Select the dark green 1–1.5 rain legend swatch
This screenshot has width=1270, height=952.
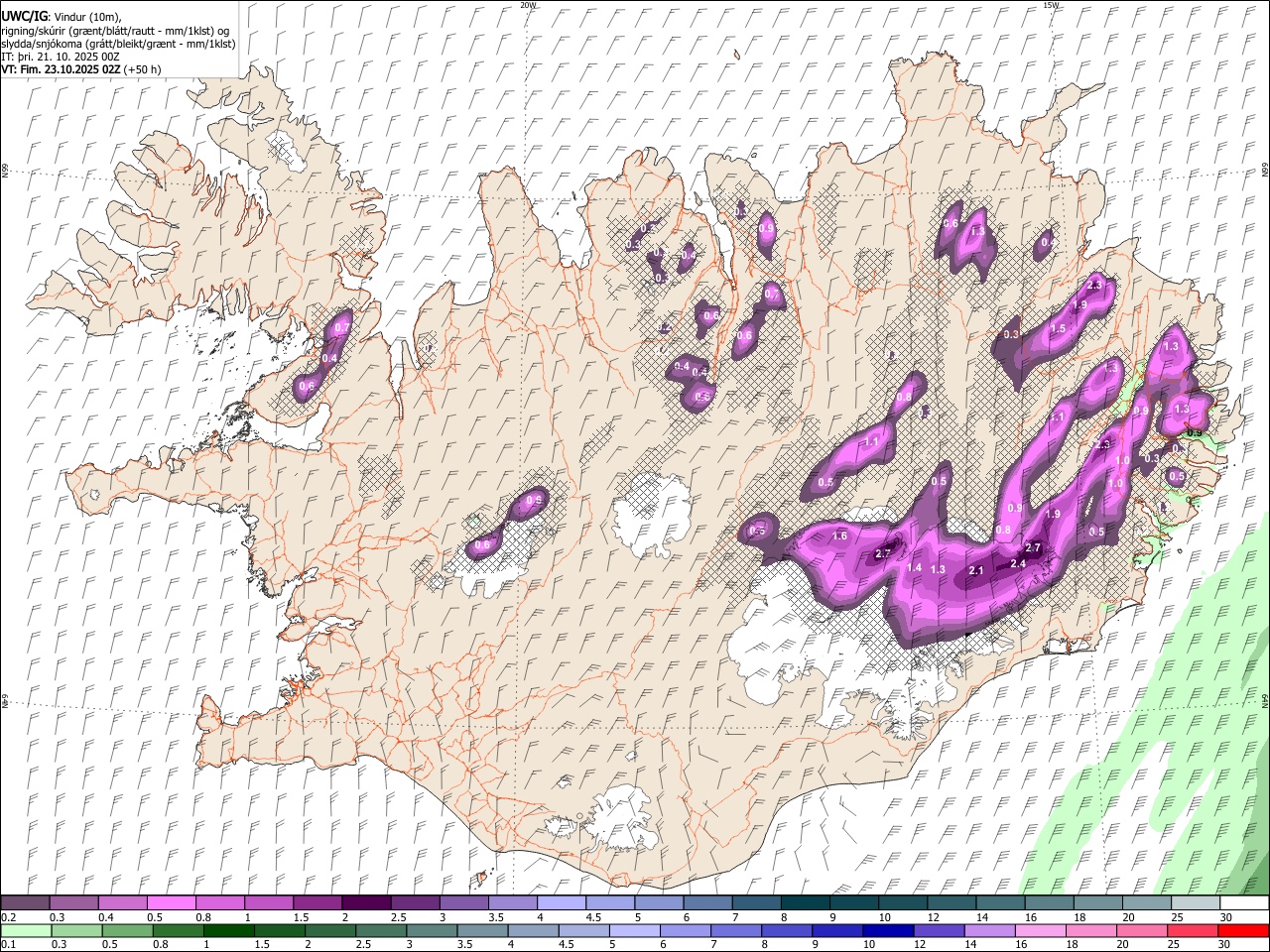click(x=228, y=930)
